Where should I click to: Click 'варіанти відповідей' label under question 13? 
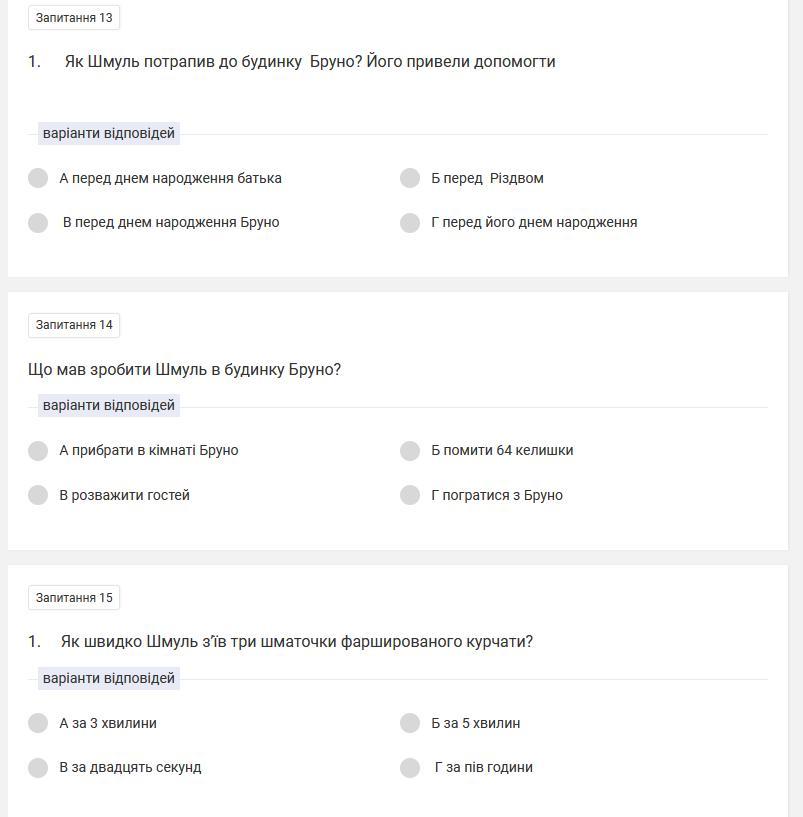pos(109,133)
